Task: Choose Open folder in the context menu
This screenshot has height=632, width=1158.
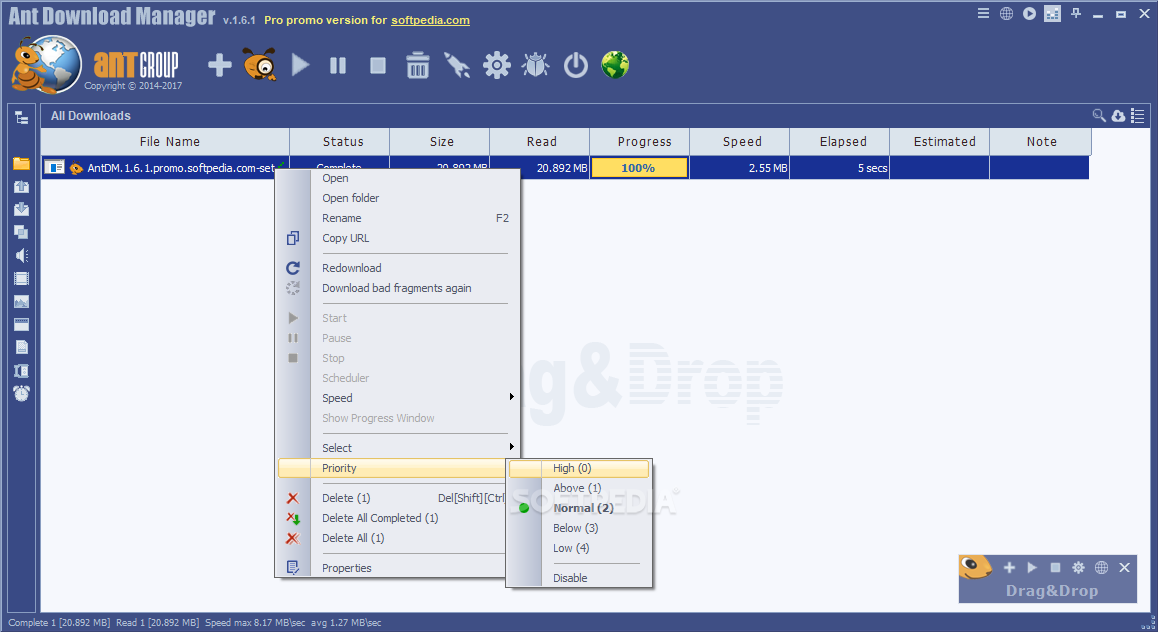Action: coord(399,198)
